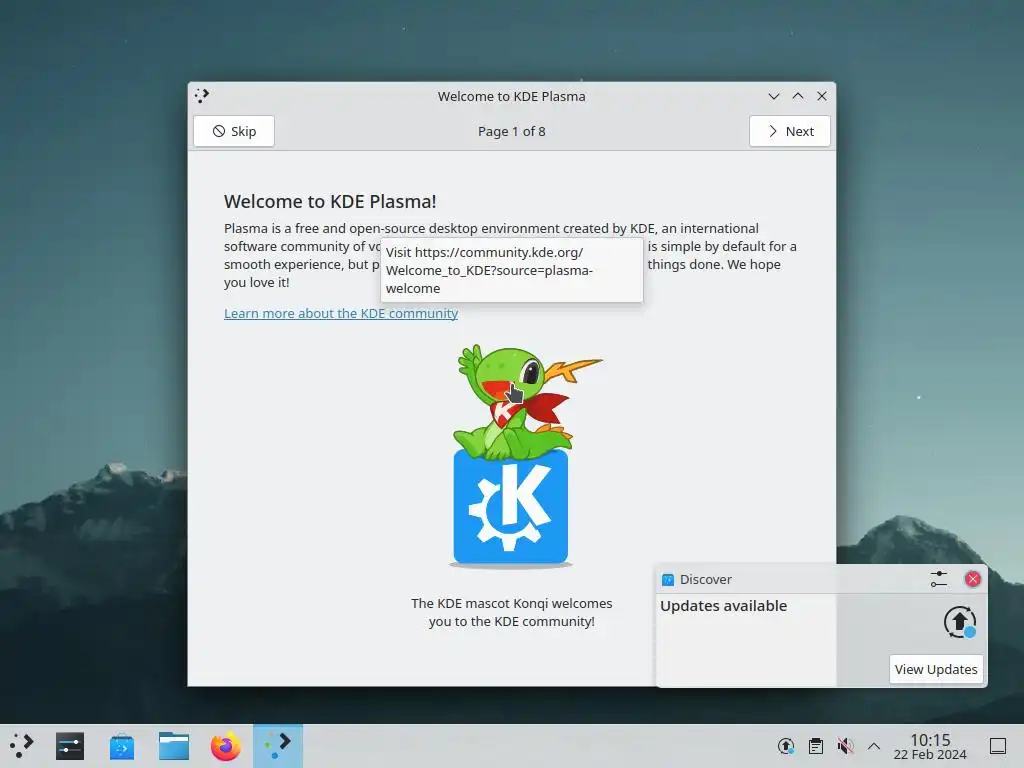Click the Page 1 of 8 indicator
1024x768 pixels.
(511, 131)
